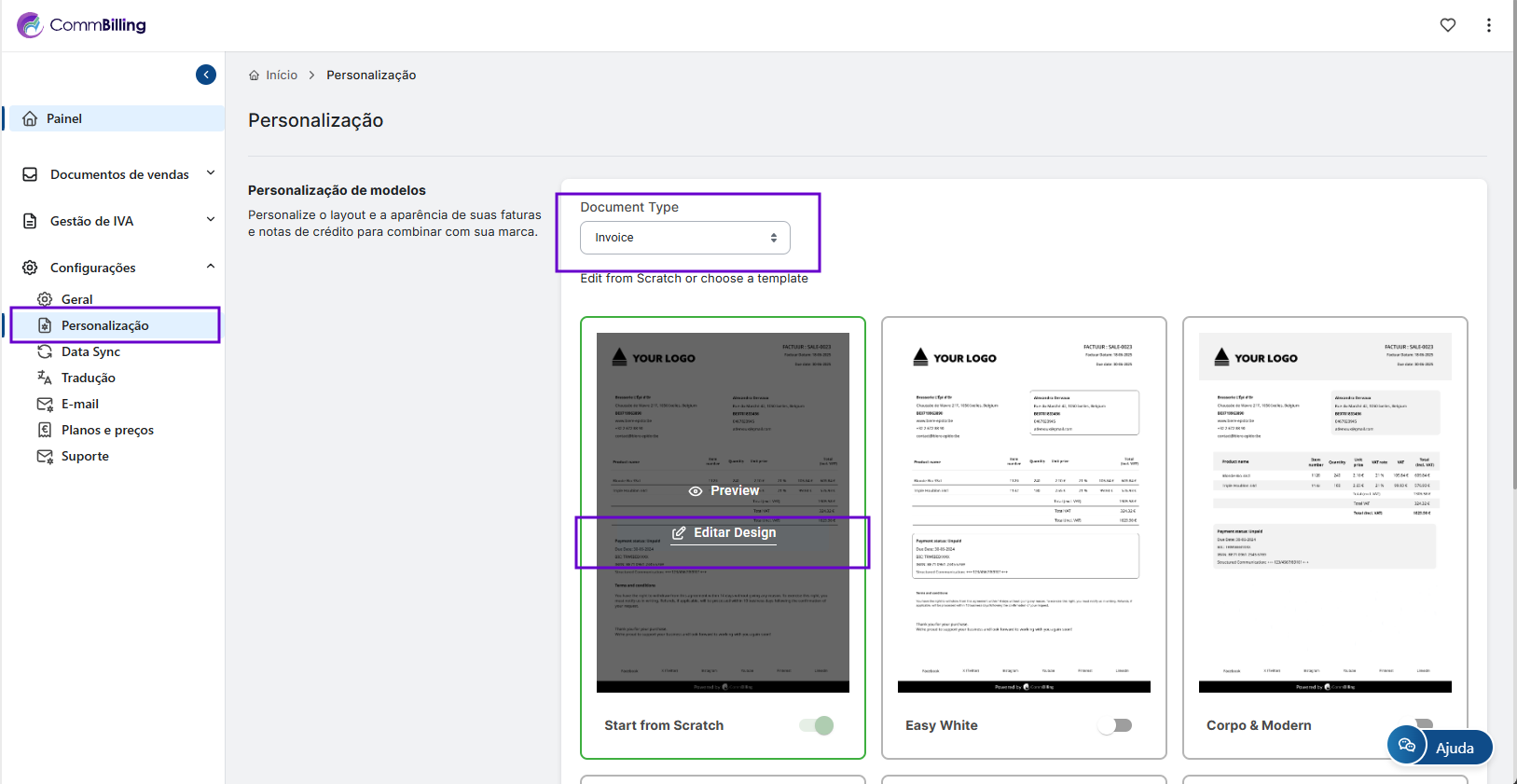Click Editar Design on the template
1517x784 pixels.
(724, 532)
